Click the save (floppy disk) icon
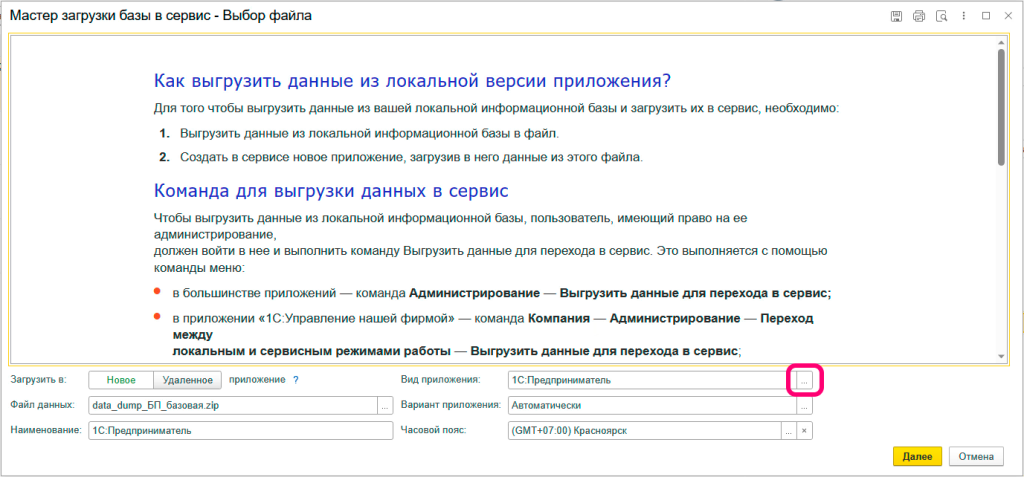 pos(897,16)
